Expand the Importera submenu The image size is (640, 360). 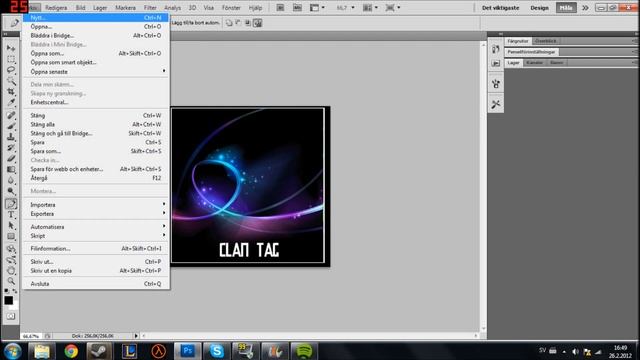96,204
